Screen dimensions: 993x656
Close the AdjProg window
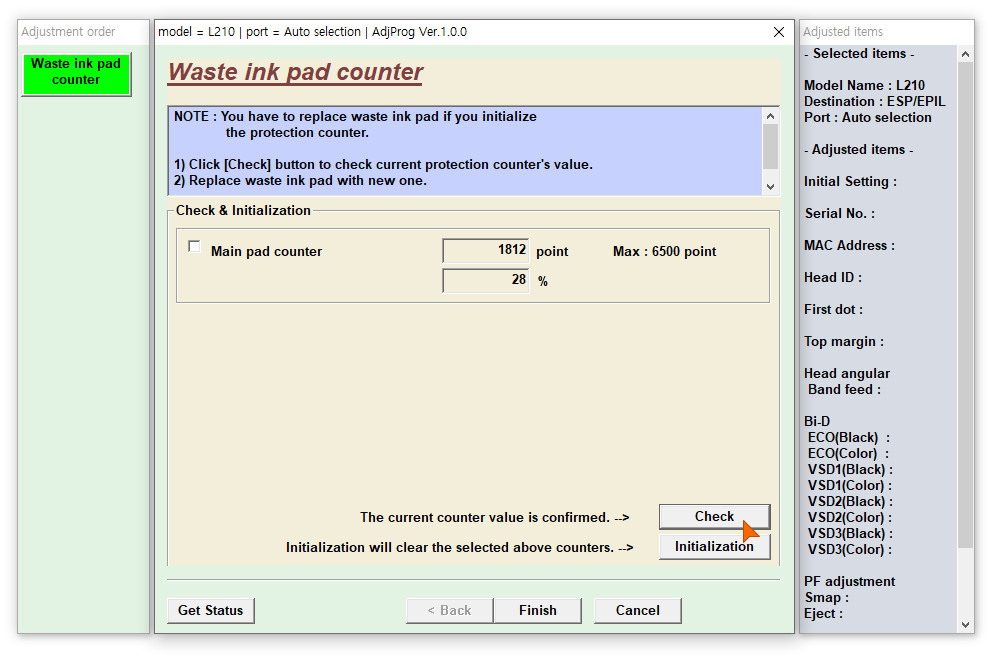click(779, 32)
